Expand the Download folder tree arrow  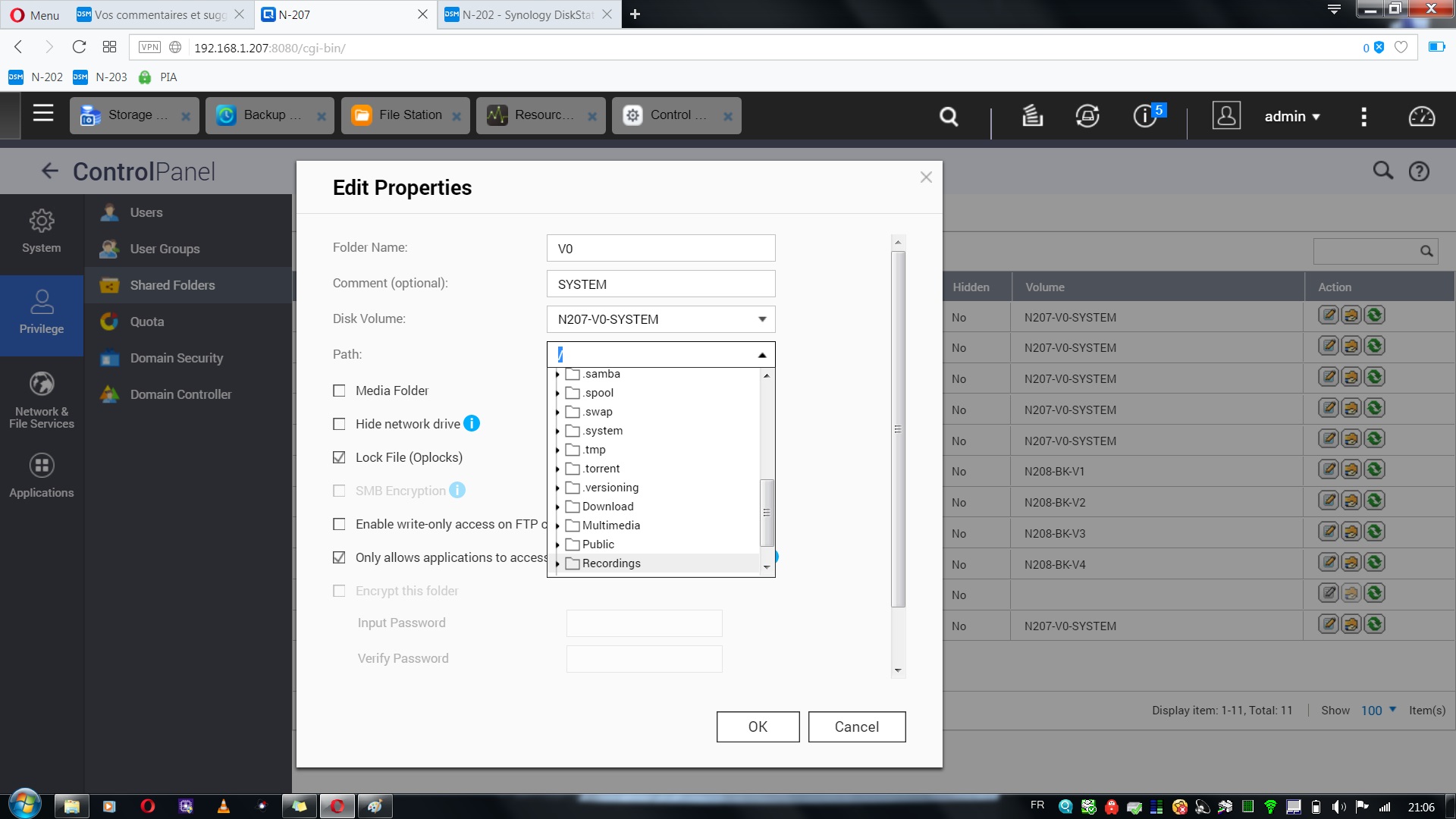click(557, 507)
